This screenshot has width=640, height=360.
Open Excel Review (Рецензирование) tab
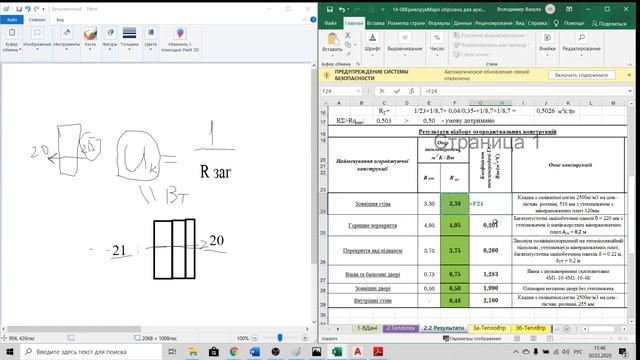click(x=493, y=23)
